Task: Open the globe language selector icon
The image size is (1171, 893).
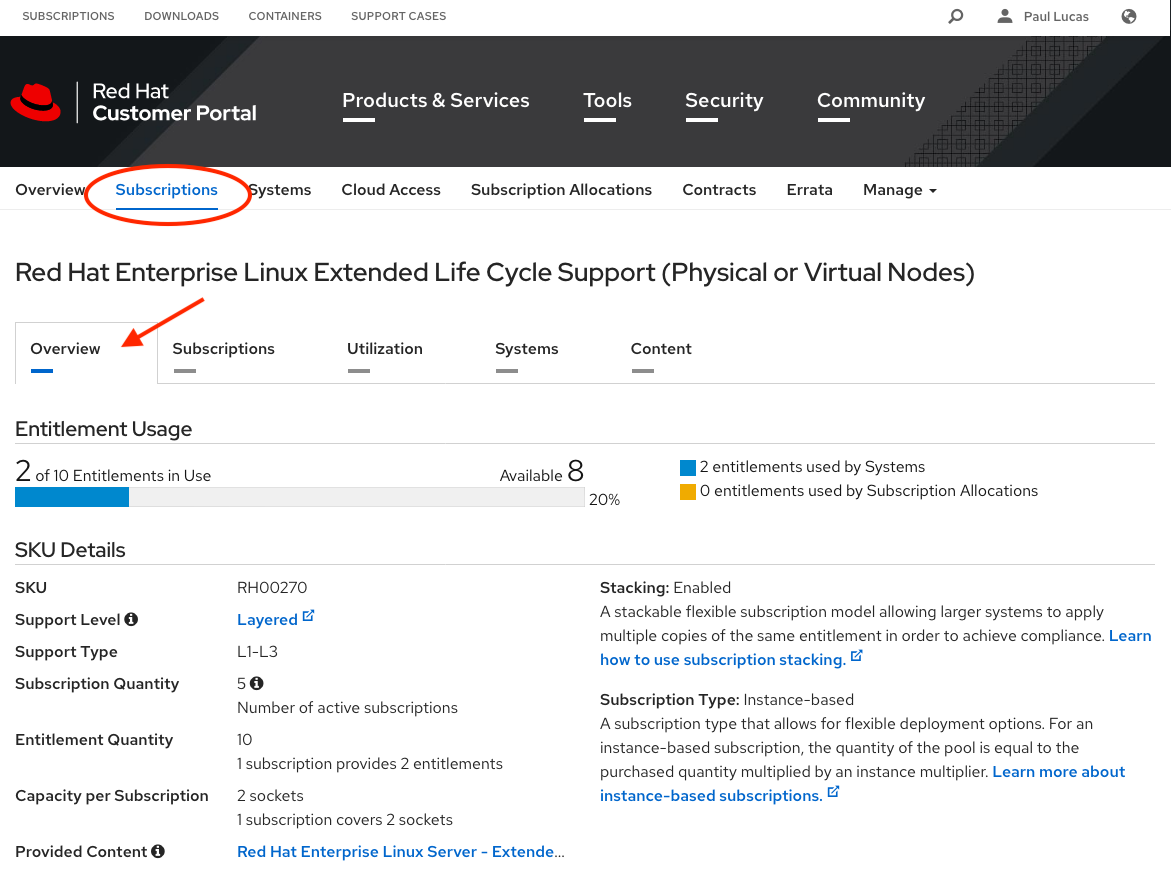Action: (x=1129, y=16)
